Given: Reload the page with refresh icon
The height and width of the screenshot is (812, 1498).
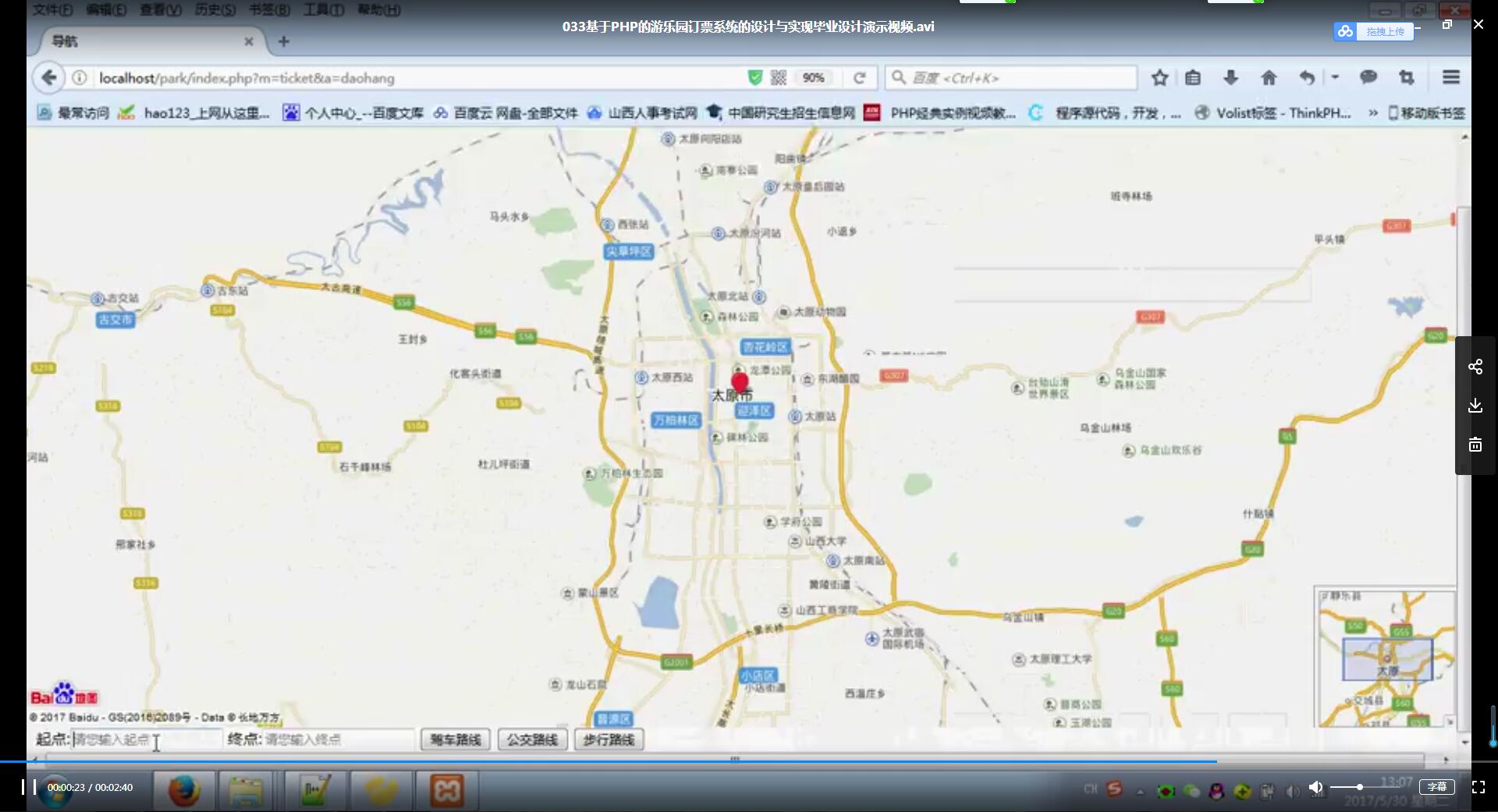Looking at the screenshot, I should click(x=859, y=78).
